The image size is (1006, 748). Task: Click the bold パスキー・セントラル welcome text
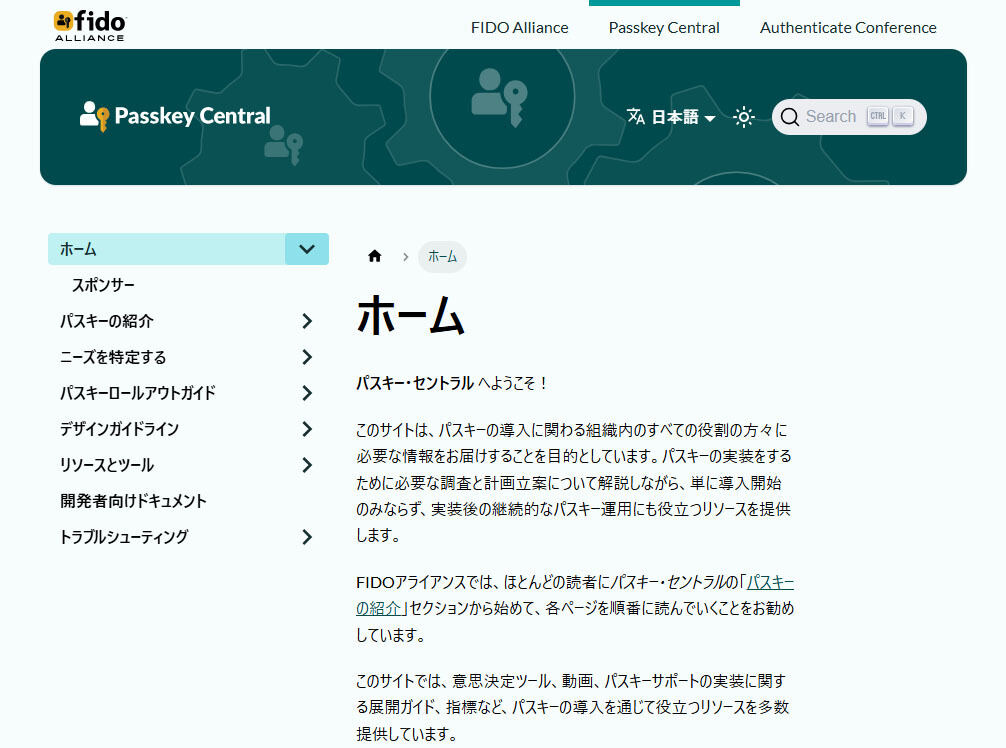(415, 383)
